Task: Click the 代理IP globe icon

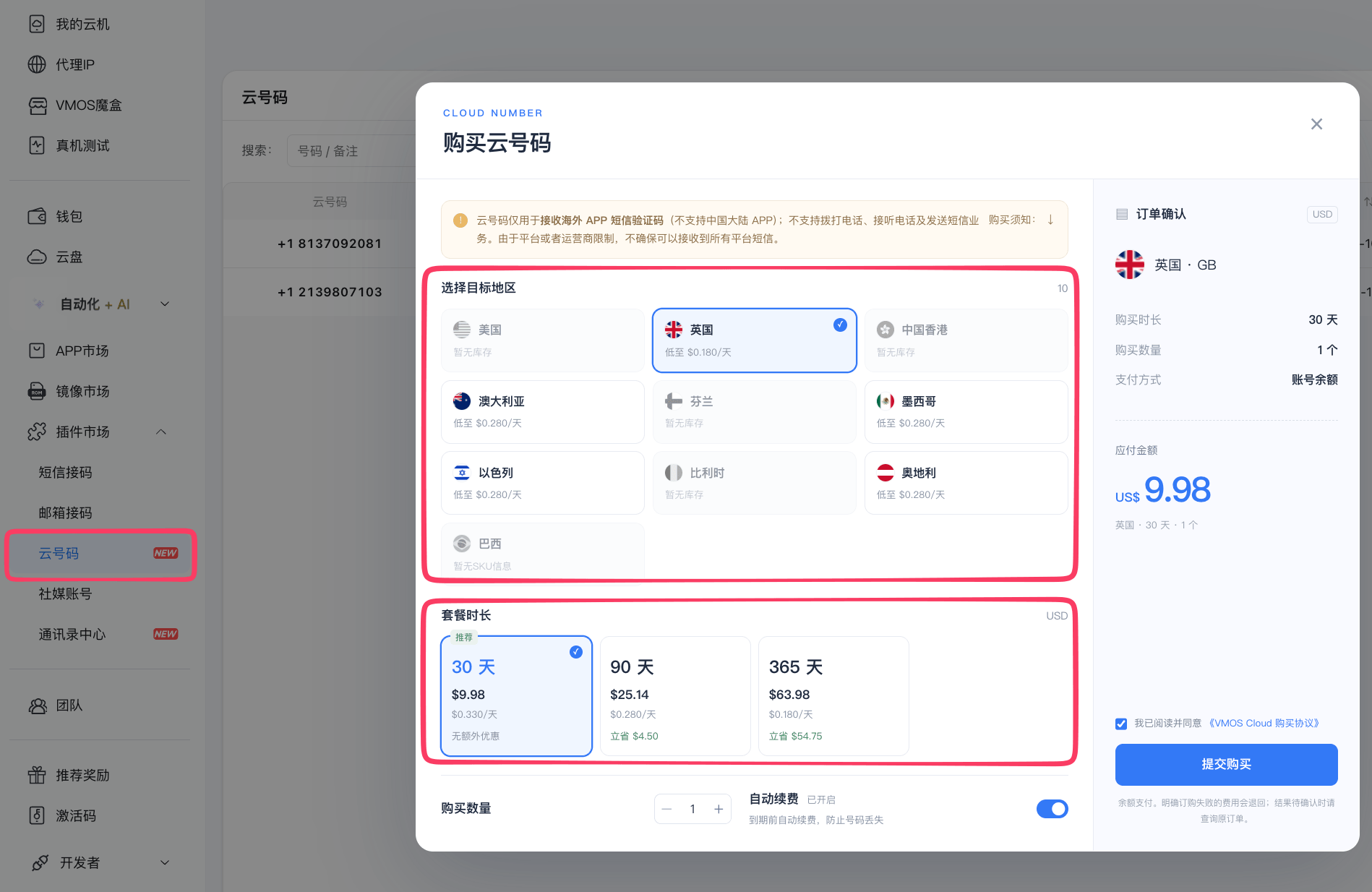Action: tap(37, 64)
